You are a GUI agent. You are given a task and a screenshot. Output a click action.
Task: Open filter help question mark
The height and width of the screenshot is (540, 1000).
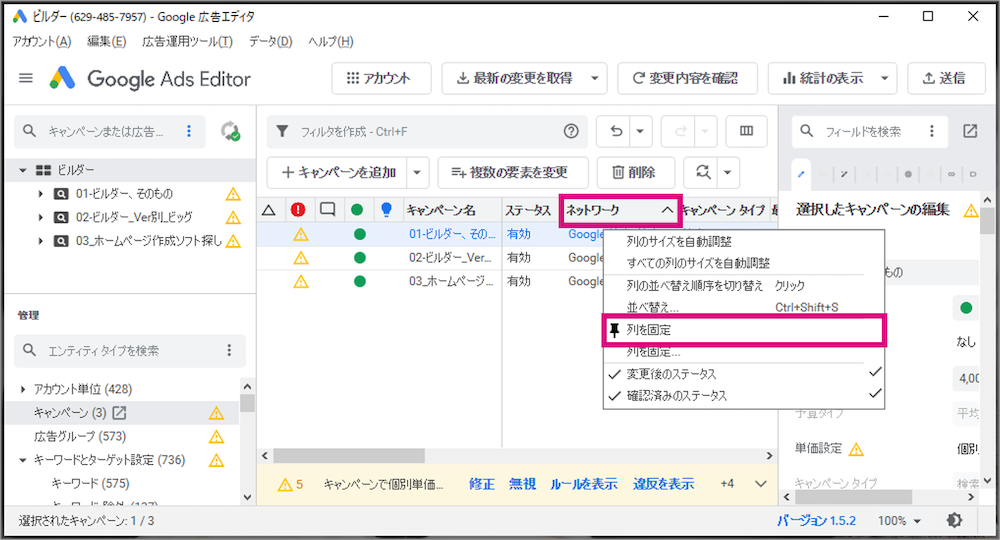pos(571,131)
